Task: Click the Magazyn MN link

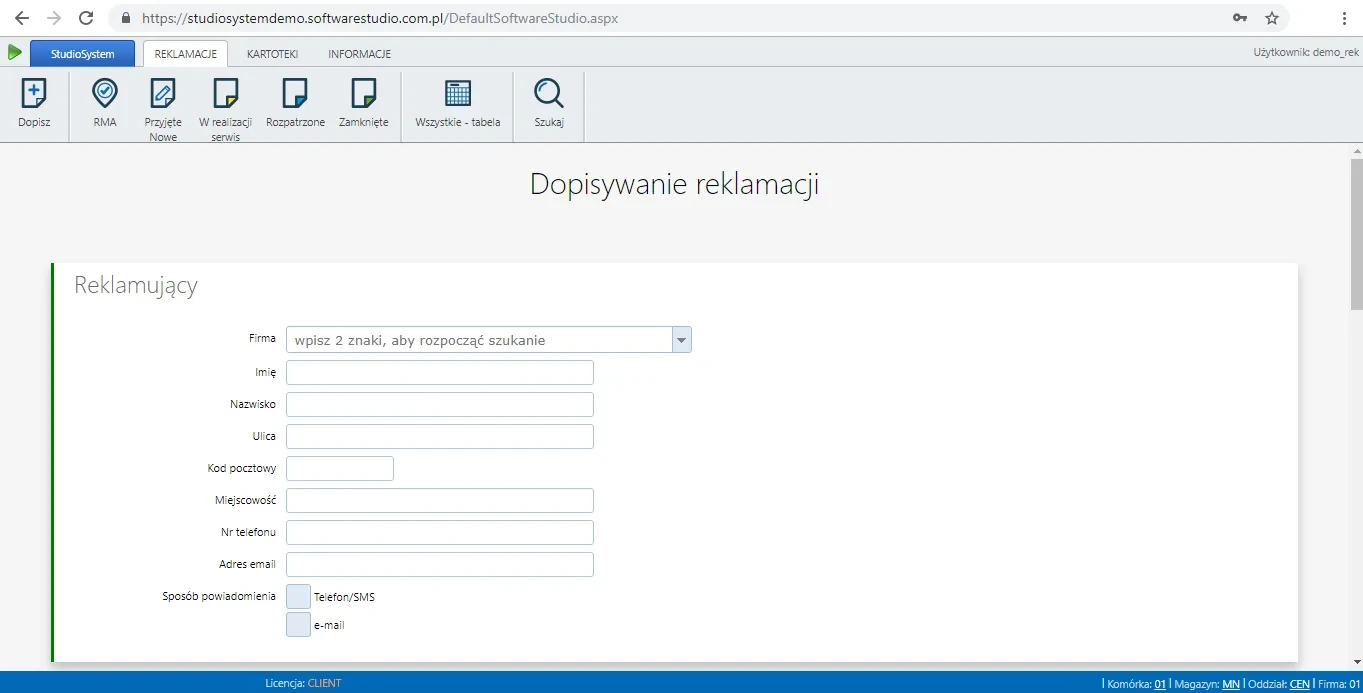Action: (1231, 684)
